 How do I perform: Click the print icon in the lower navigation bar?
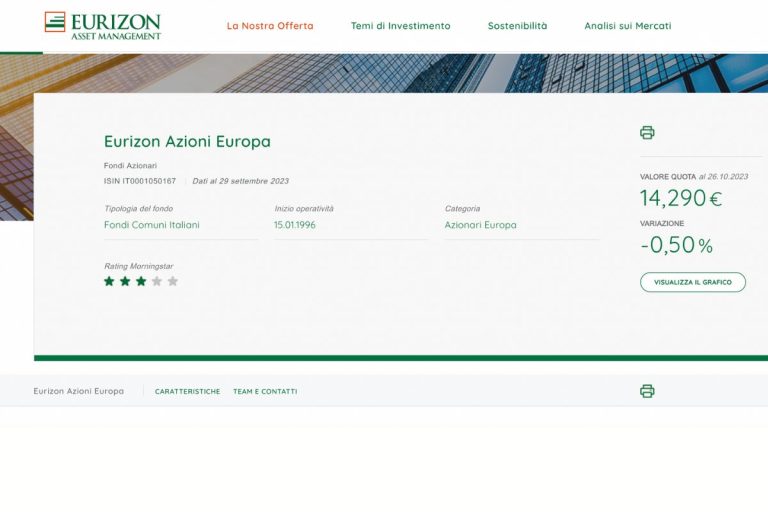(x=647, y=391)
